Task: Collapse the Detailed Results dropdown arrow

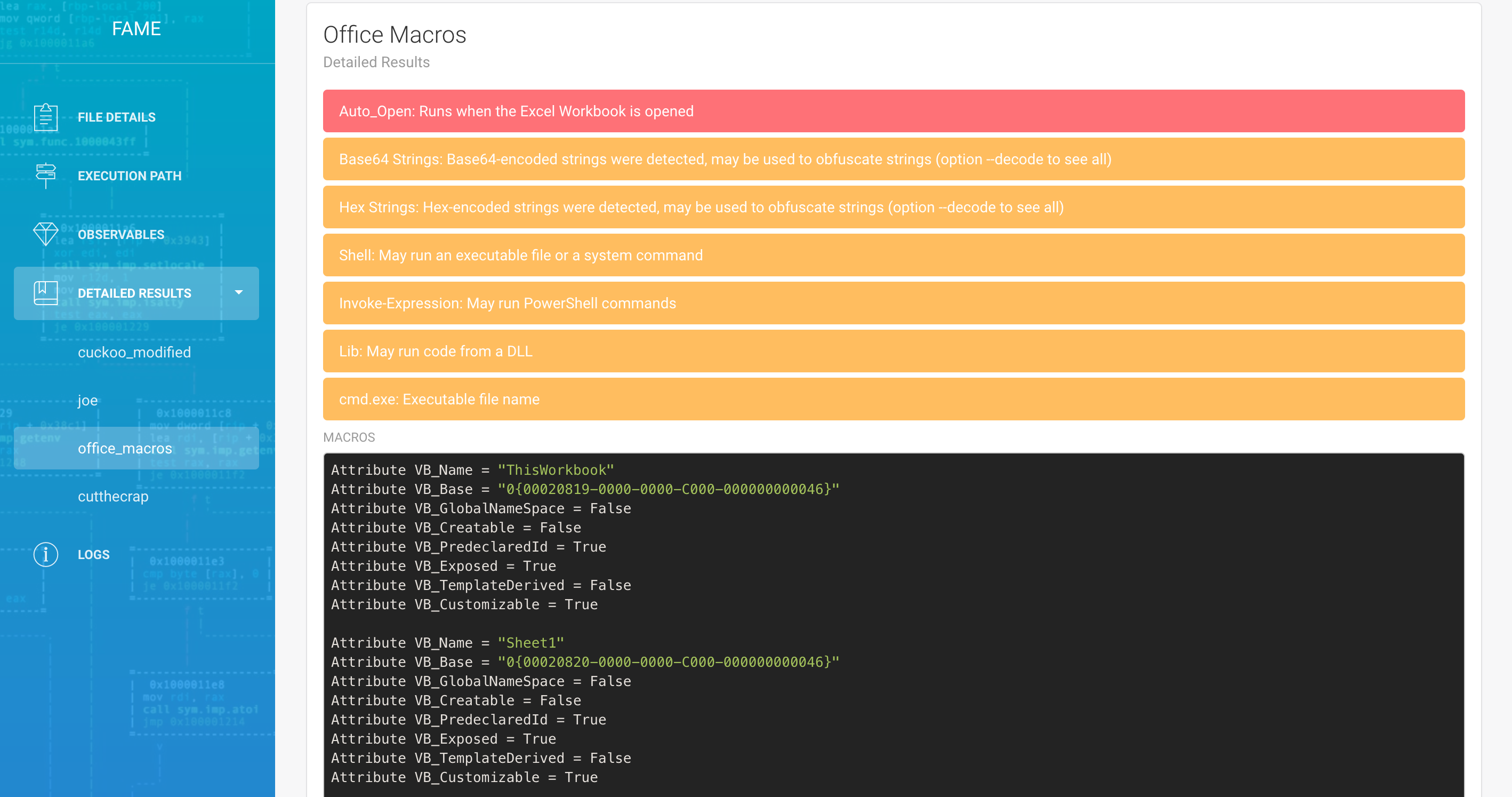Action: click(238, 292)
